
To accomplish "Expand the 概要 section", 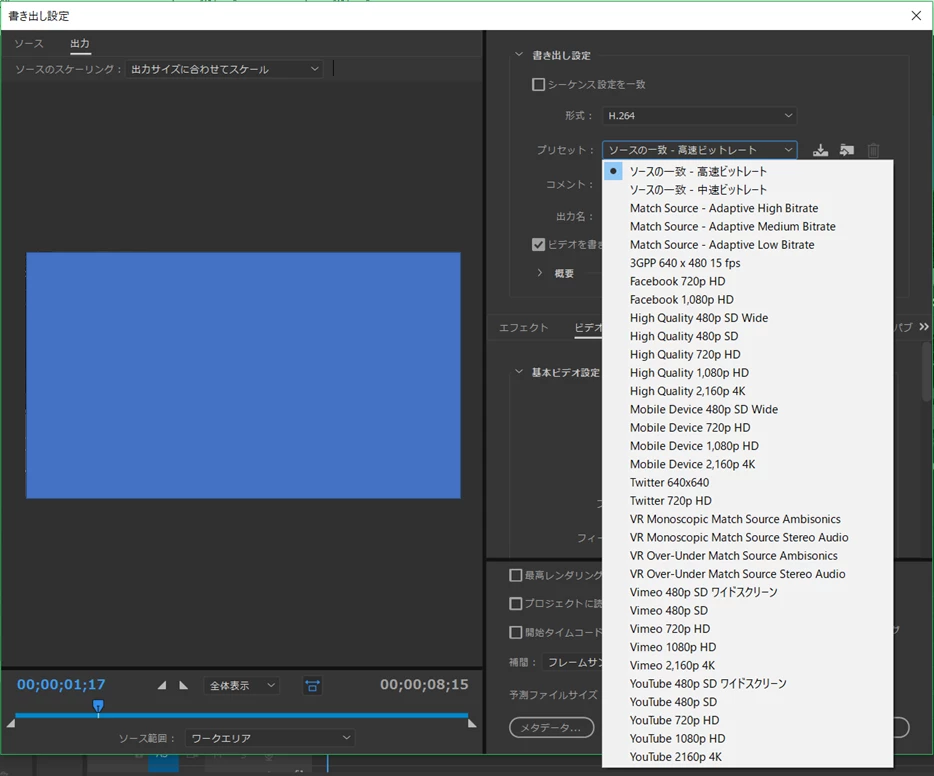I will pos(540,273).
